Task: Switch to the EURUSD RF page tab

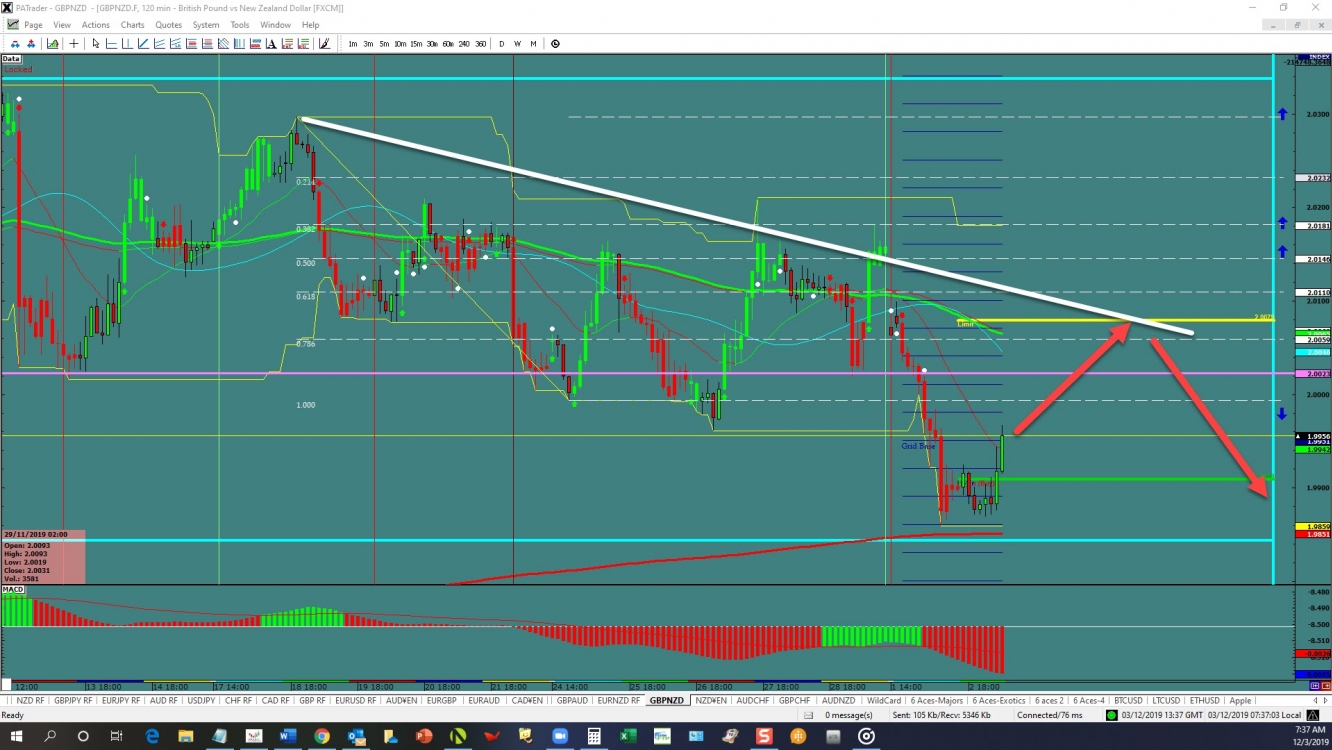Action: 356,700
